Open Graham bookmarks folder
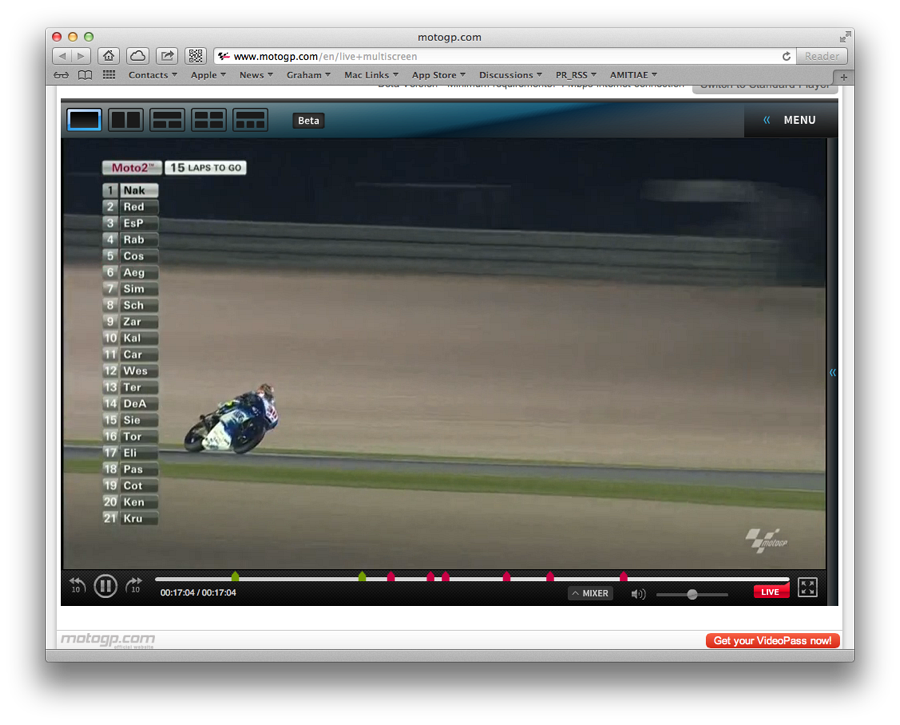Screen dimensions: 900x725 pyautogui.click(x=308, y=75)
